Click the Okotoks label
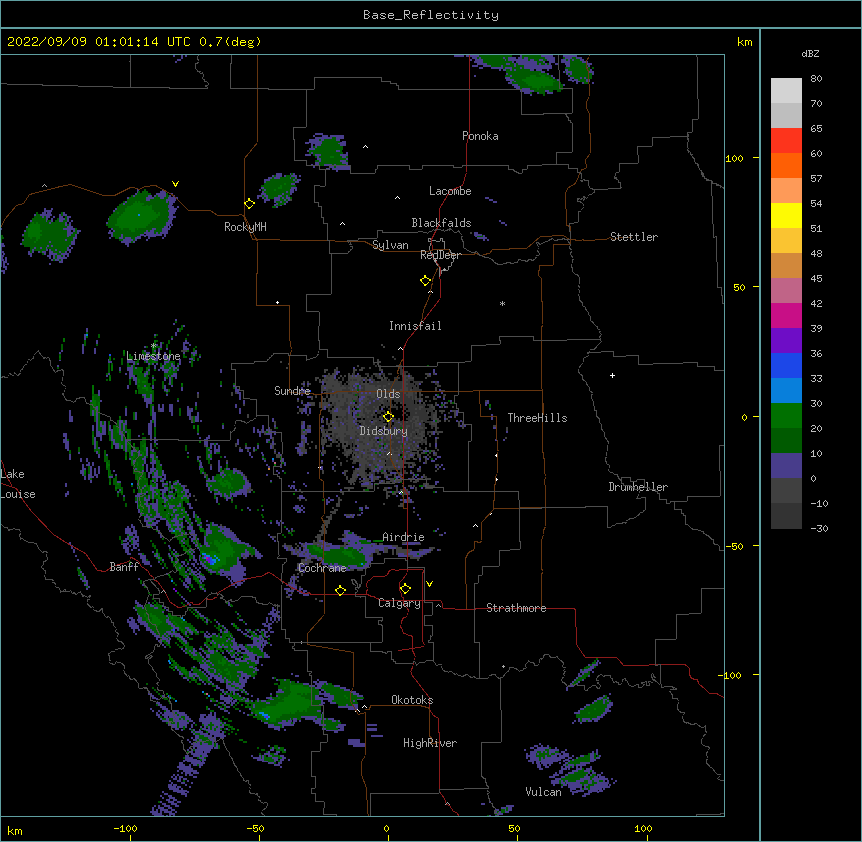This screenshot has height=842, width=862. (x=412, y=700)
